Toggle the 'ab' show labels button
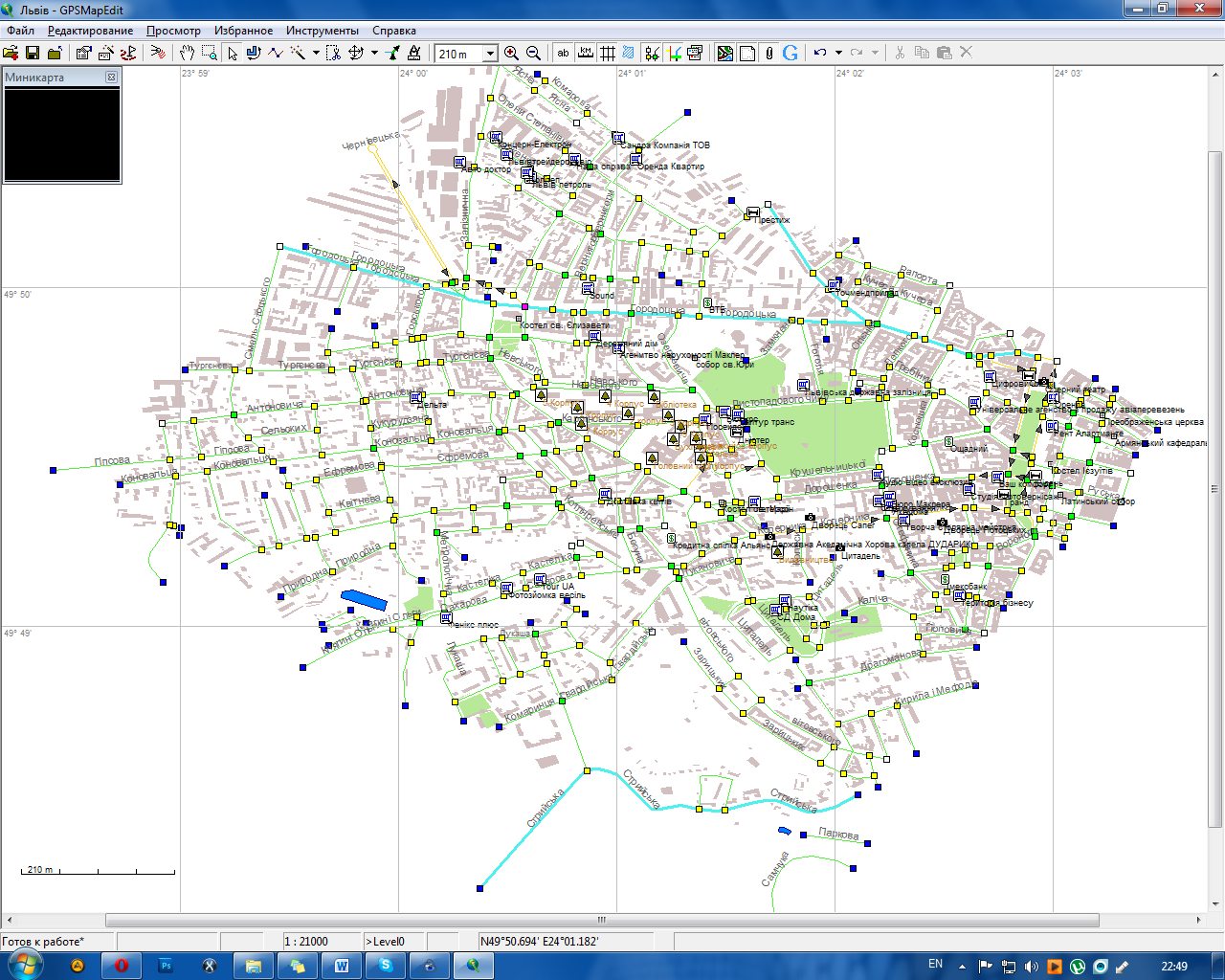The image size is (1225, 980). click(x=563, y=54)
